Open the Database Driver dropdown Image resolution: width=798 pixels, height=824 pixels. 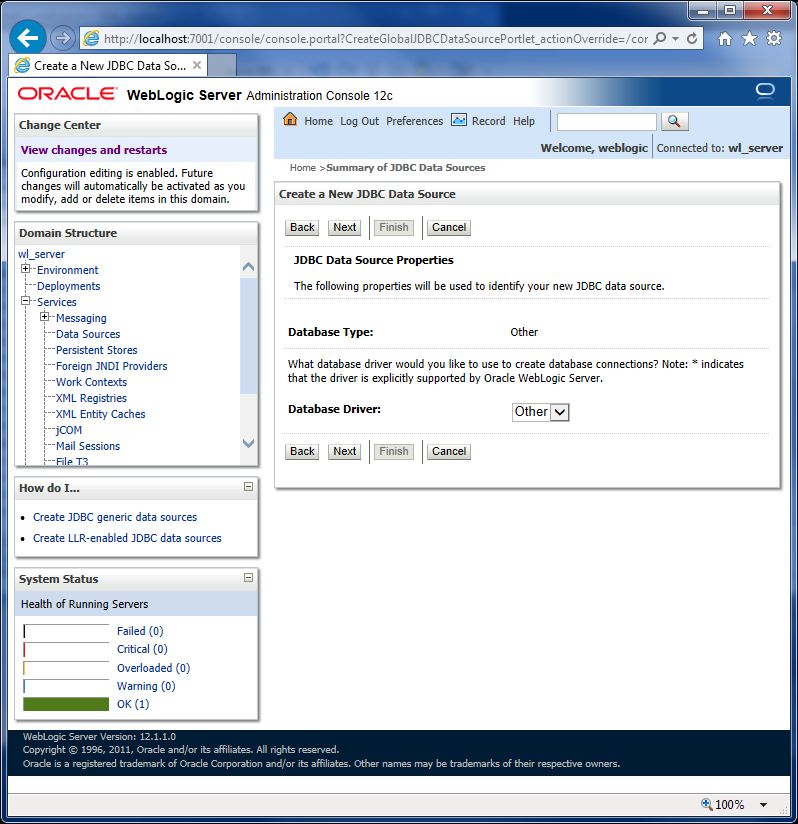pyautogui.click(x=540, y=412)
